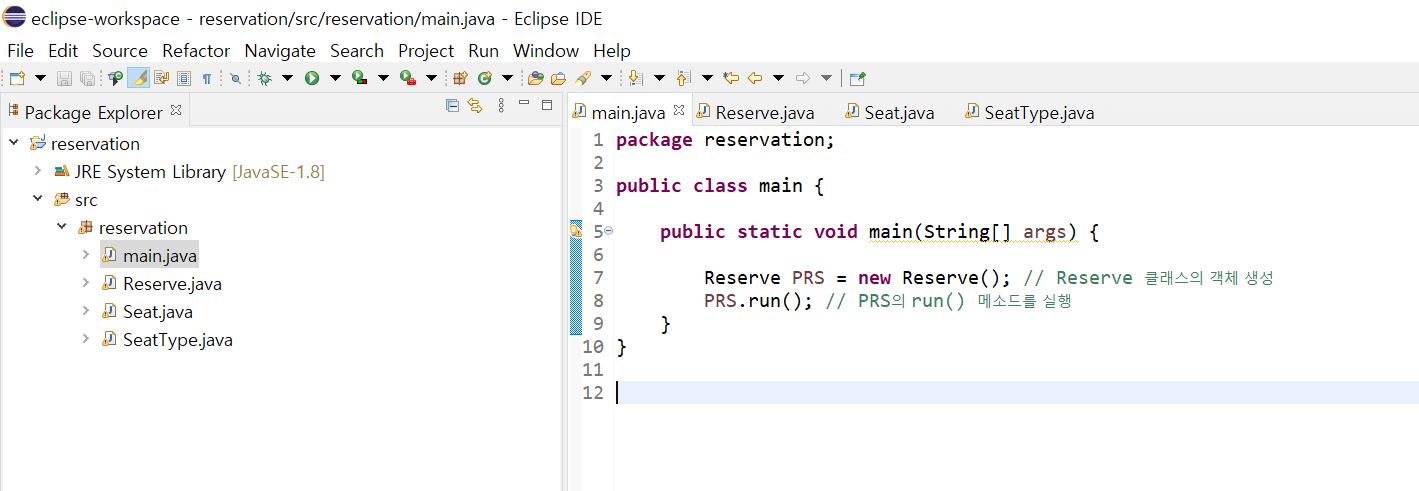The image size is (1419, 491).
Task: Collapse the reservation package node
Action: pyautogui.click(x=61, y=227)
